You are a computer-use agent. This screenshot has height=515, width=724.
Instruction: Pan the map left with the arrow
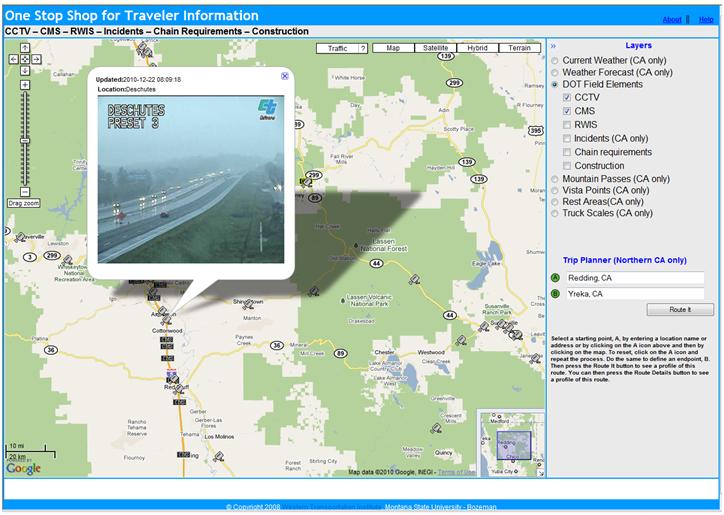(13, 59)
